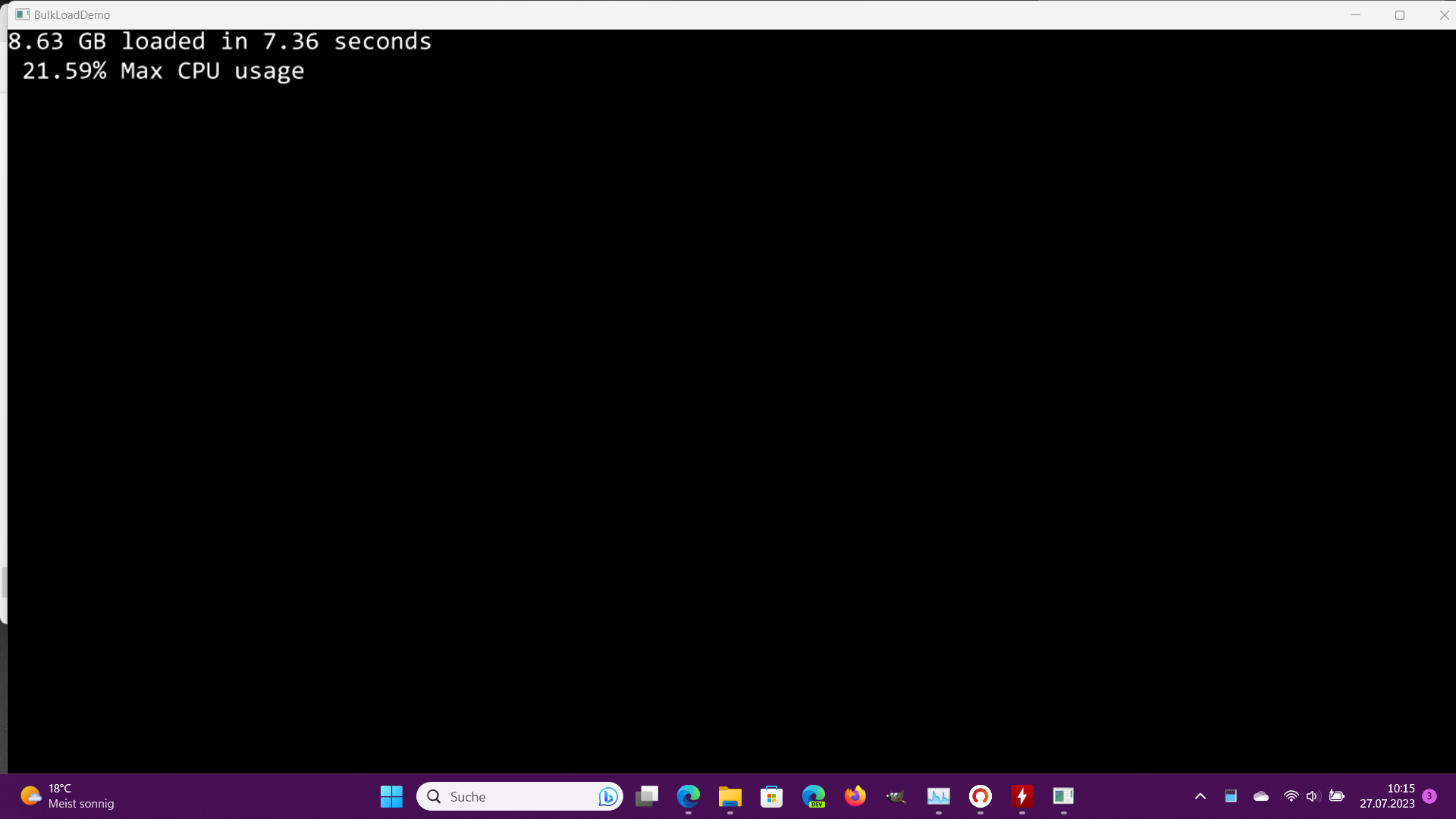Open the Windows Start menu
This screenshot has width=1456, height=819.
(x=391, y=796)
